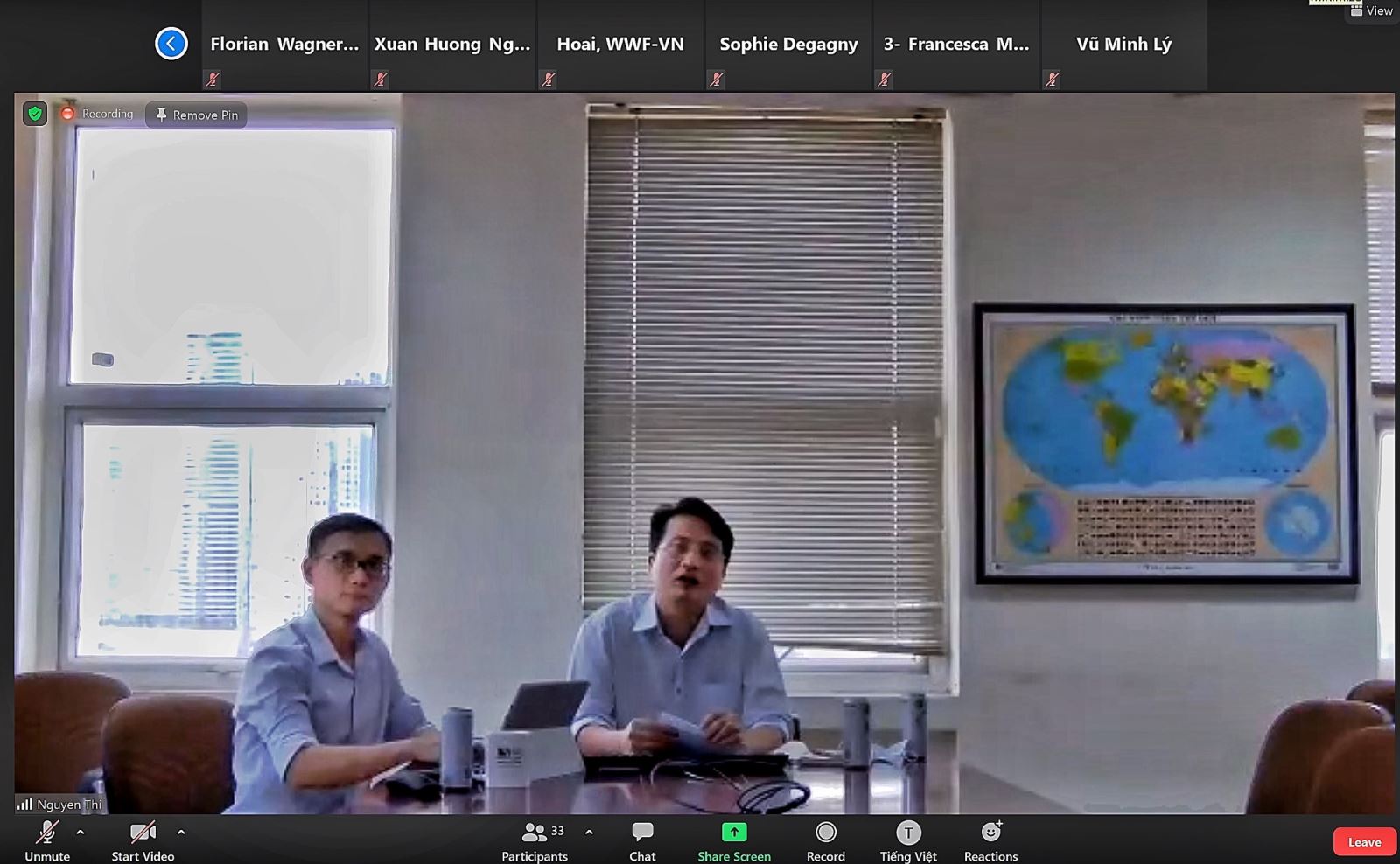
Task: Open the Chat panel
Action: pyautogui.click(x=642, y=841)
